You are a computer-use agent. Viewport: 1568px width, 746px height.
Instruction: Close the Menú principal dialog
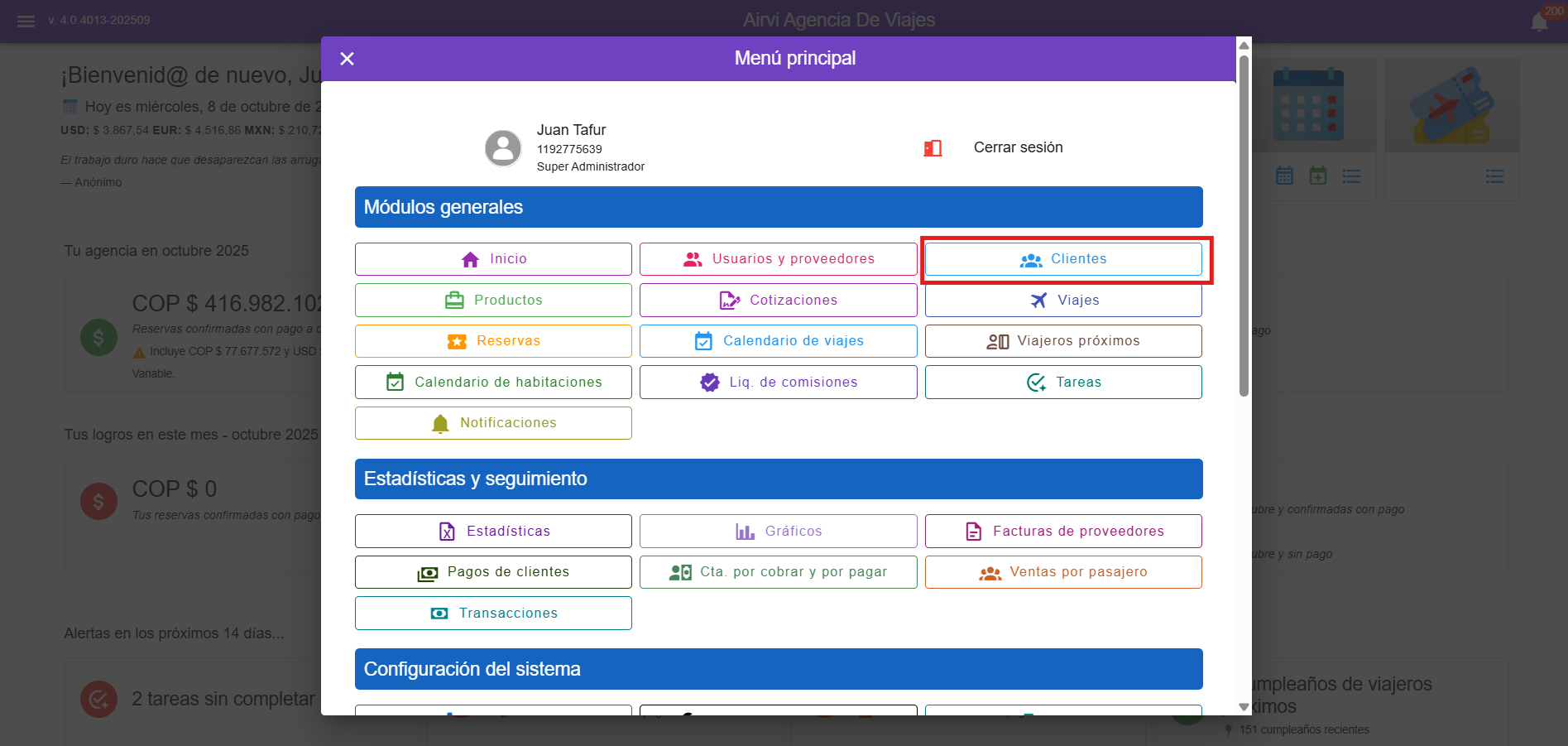coord(347,59)
